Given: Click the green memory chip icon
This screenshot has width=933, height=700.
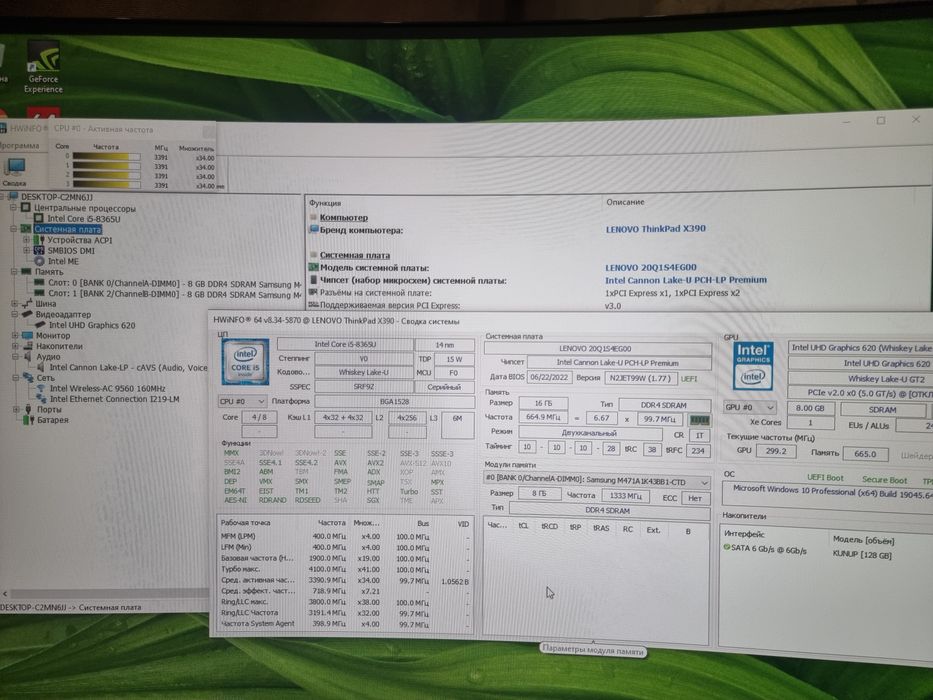Looking at the screenshot, I should (699, 419).
